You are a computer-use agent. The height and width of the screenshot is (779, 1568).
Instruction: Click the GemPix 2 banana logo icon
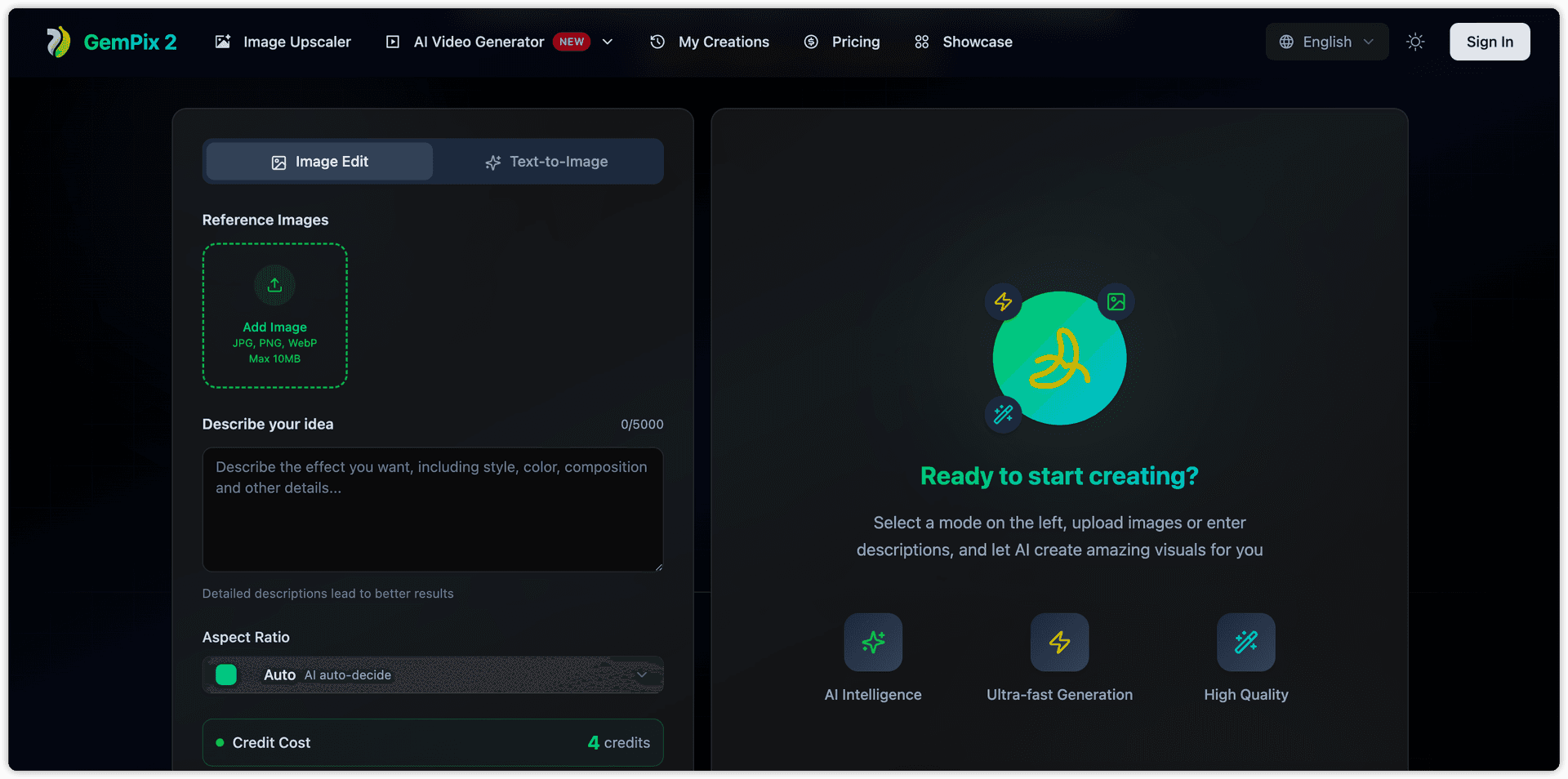point(58,42)
